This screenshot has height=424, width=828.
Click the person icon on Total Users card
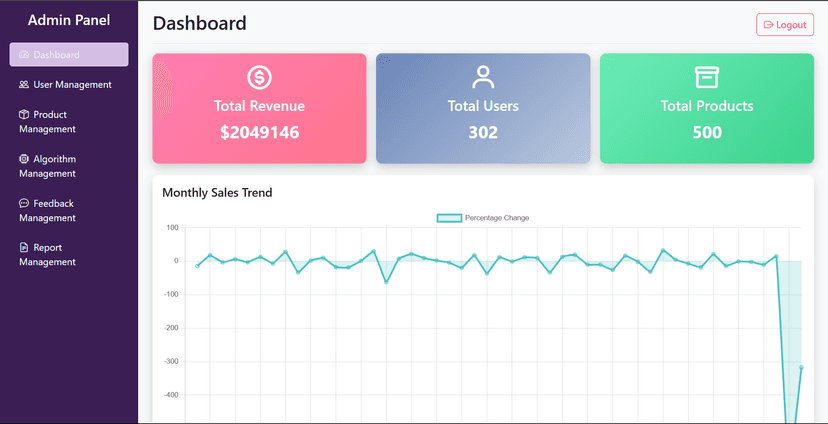tap(483, 77)
